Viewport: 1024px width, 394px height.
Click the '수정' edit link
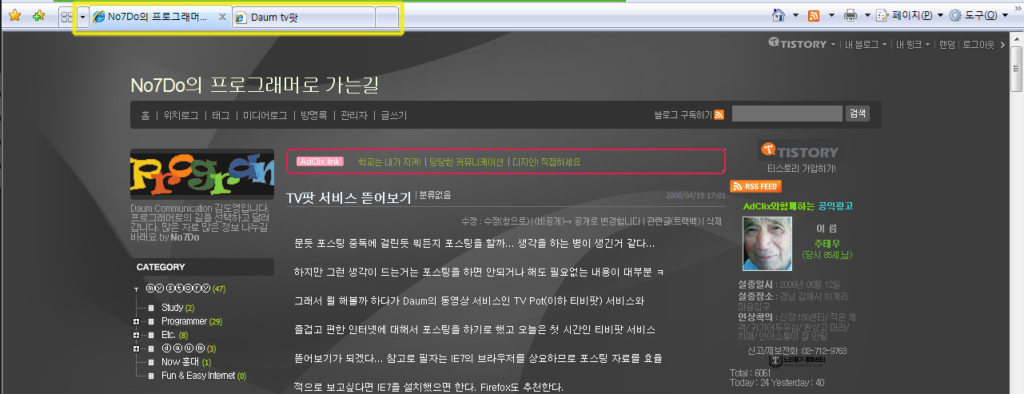point(469,221)
